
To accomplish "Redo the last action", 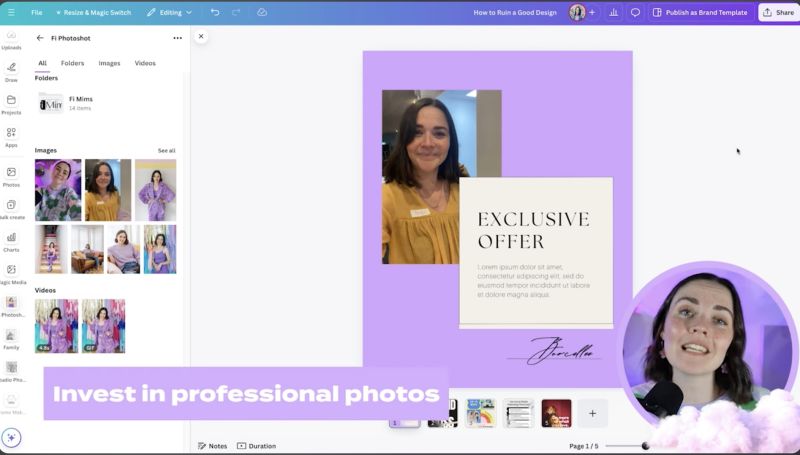I will 236,12.
